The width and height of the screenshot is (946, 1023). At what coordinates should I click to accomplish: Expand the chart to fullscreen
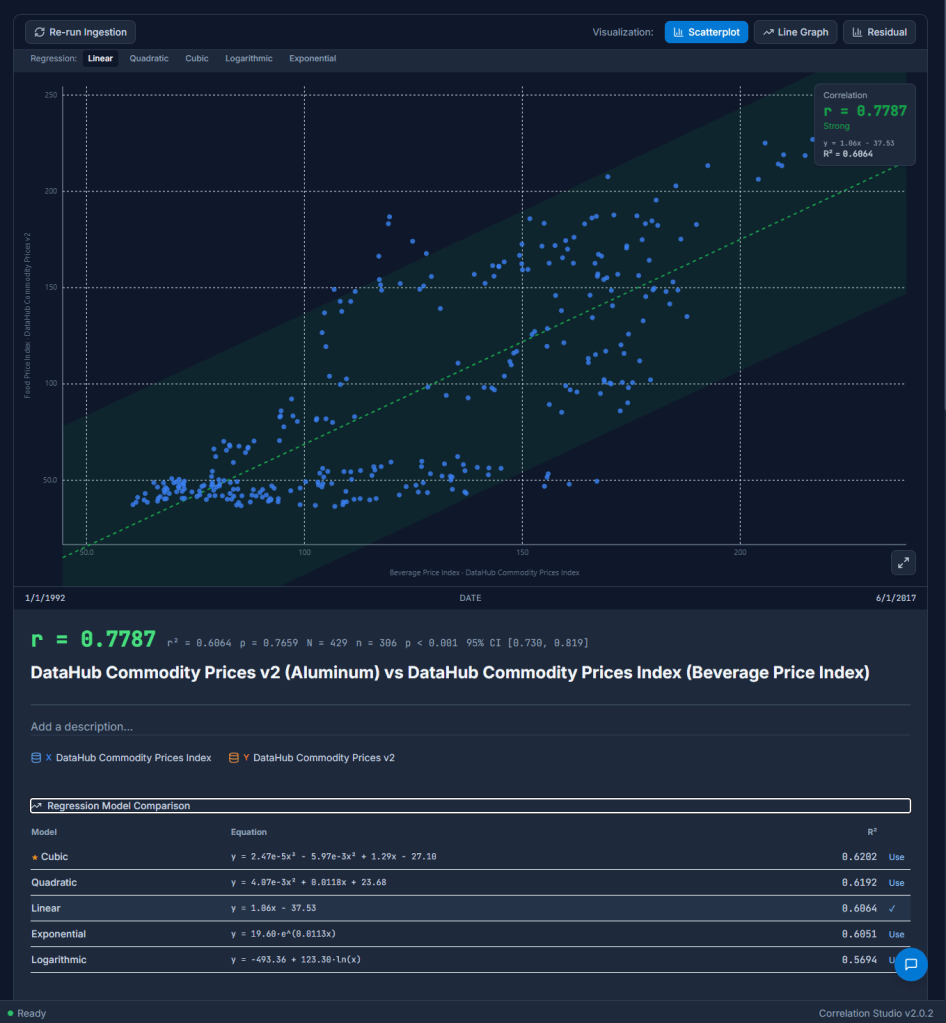(x=903, y=562)
